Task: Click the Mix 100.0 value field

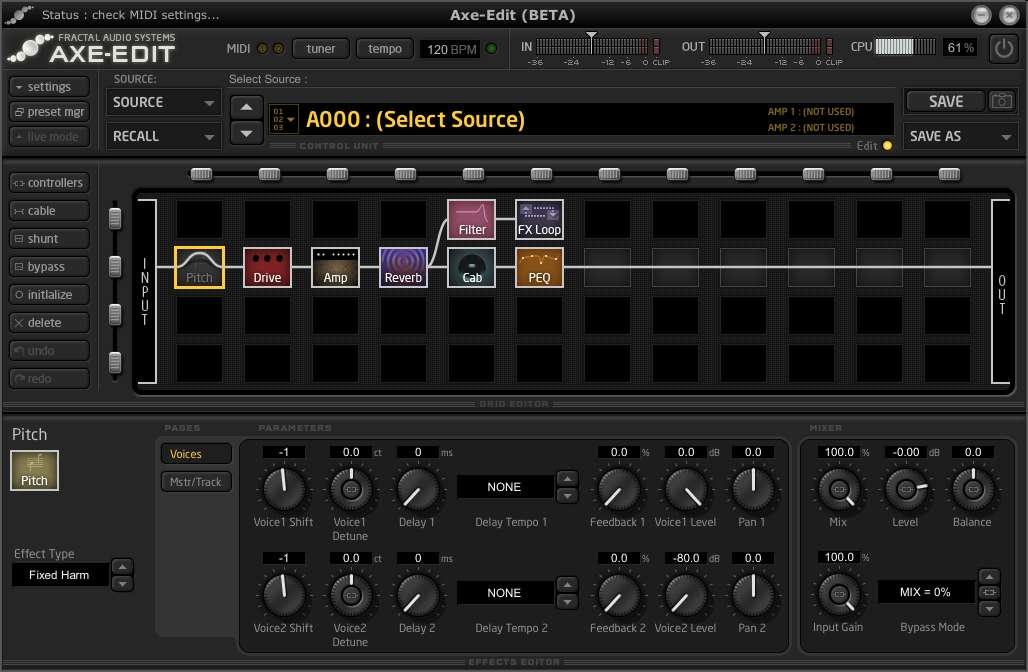Action: tap(839, 452)
